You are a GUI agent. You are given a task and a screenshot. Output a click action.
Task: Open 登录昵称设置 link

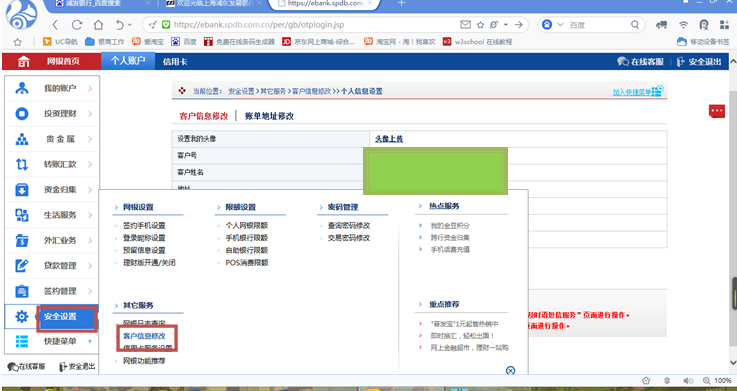(x=144, y=238)
